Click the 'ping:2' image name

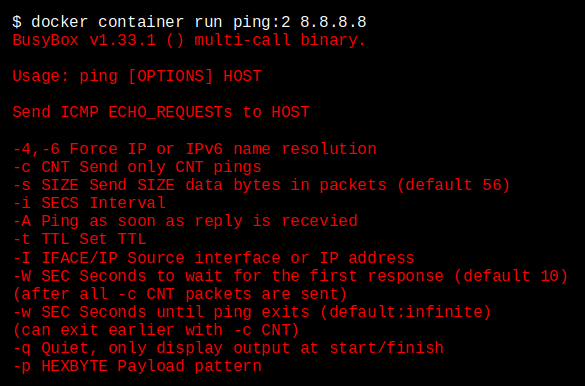click(262, 22)
